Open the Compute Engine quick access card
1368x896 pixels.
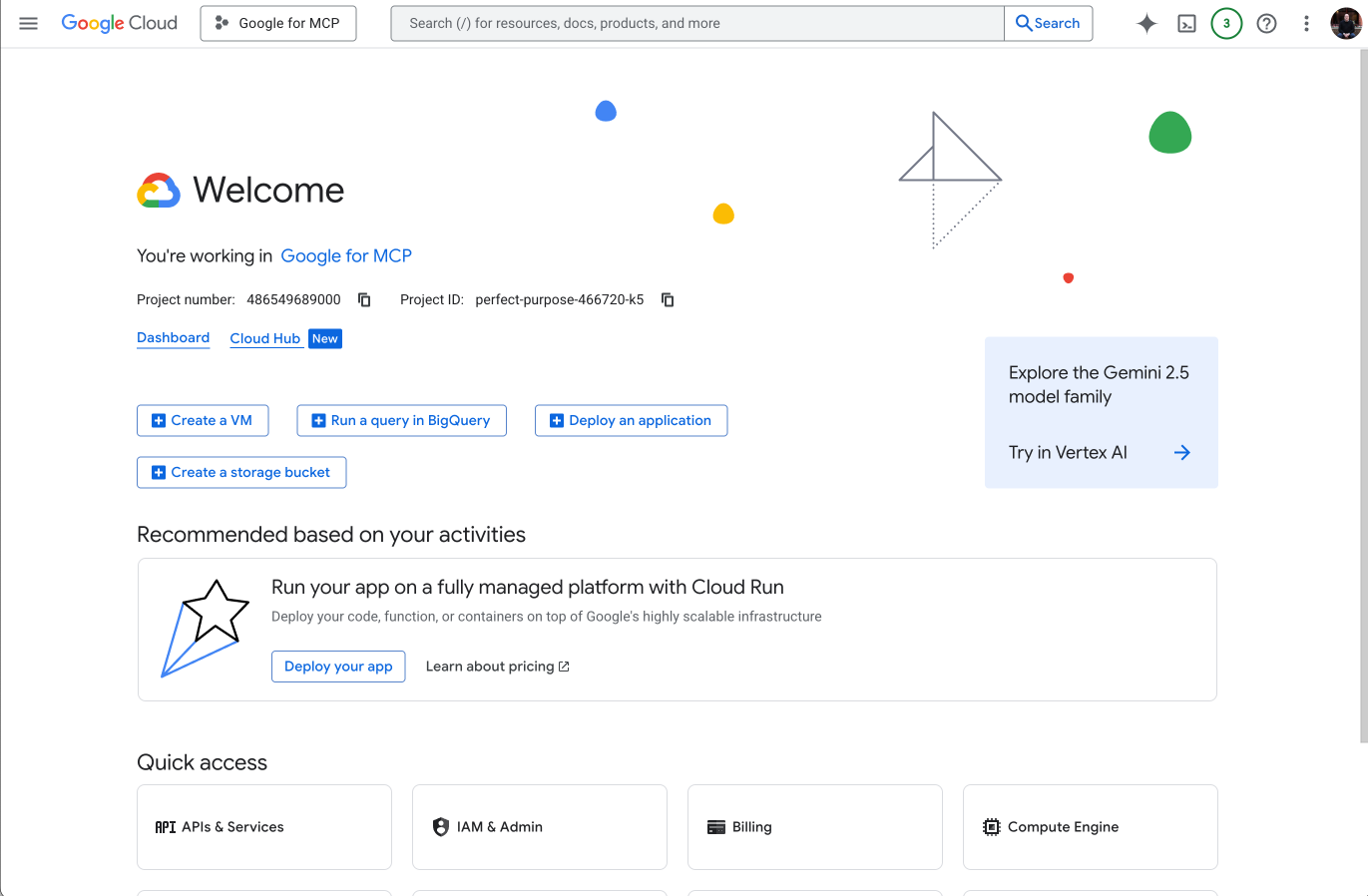(1091, 827)
